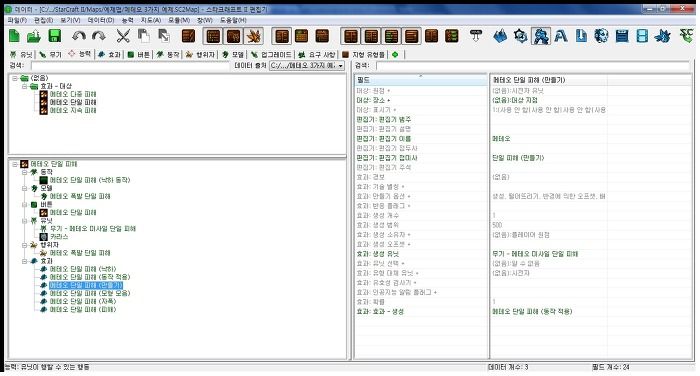Click the 필드 column header
This screenshot has height=376, width=700.
tap(421, 80)
